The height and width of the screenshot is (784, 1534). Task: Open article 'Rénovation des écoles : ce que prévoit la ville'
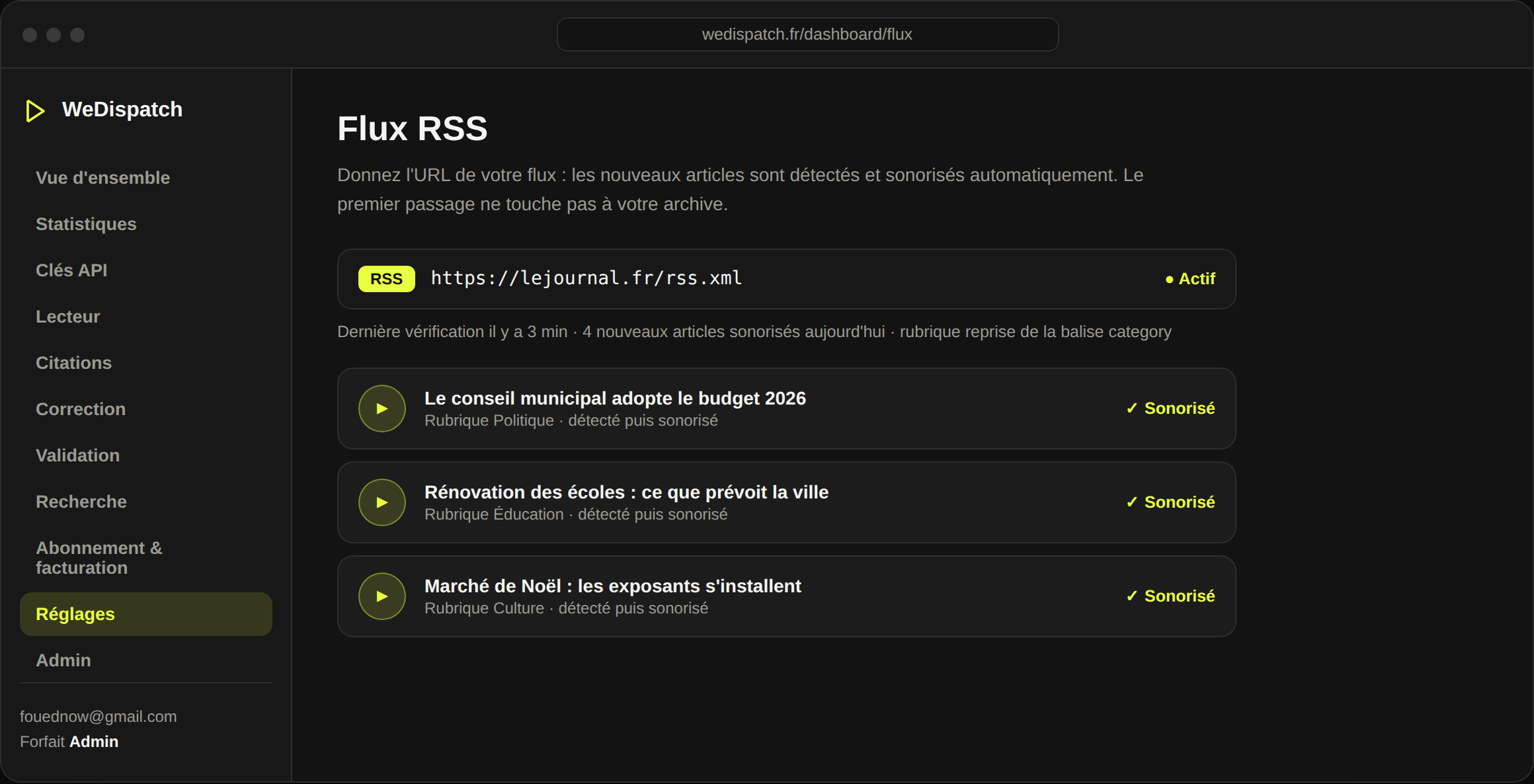point(626,492)
